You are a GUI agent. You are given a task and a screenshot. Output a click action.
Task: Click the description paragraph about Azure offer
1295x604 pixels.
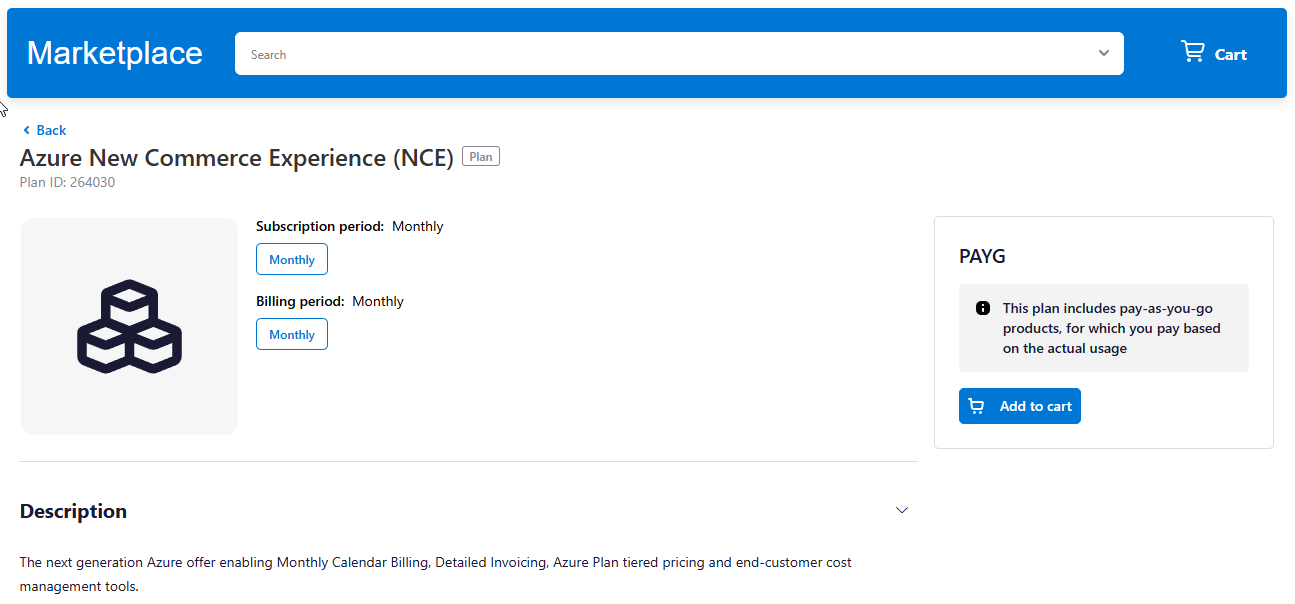point(435,574)
